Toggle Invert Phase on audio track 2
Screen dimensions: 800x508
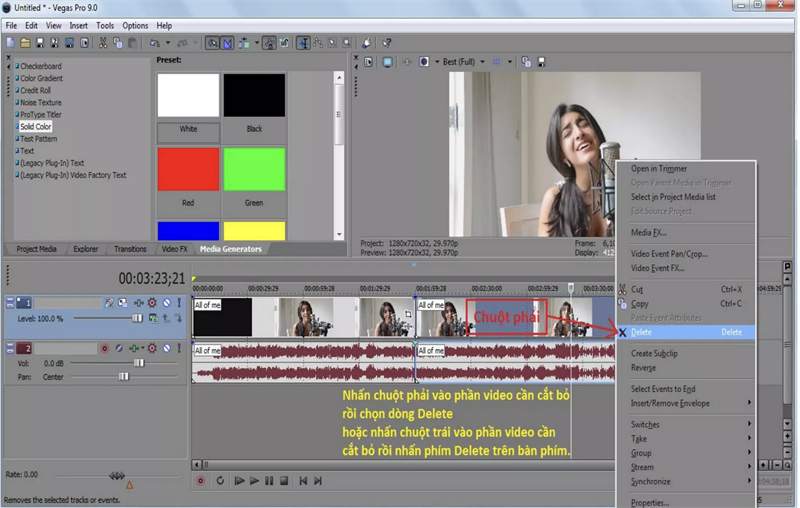point(119,348)
